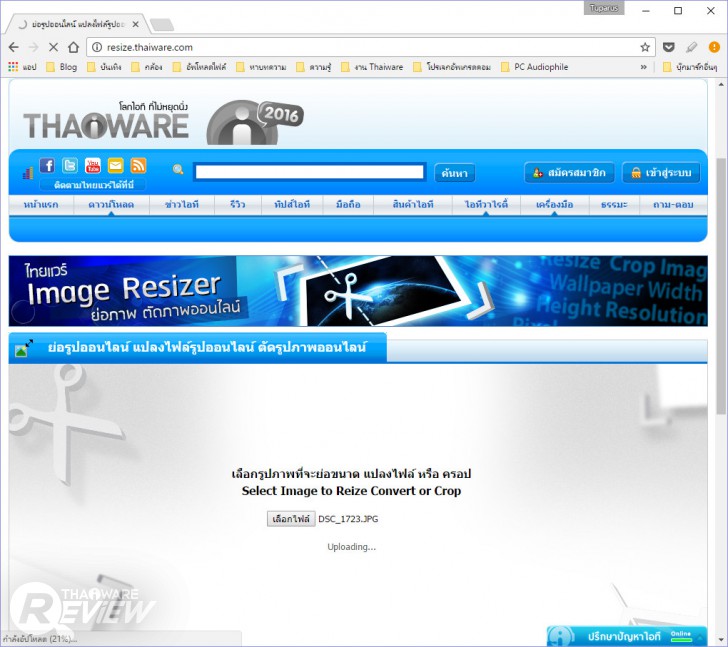Click the Image Resizer banner
The height and width of the screenshot is (647, 728).
pyautogui.click(x=358, y=291)
